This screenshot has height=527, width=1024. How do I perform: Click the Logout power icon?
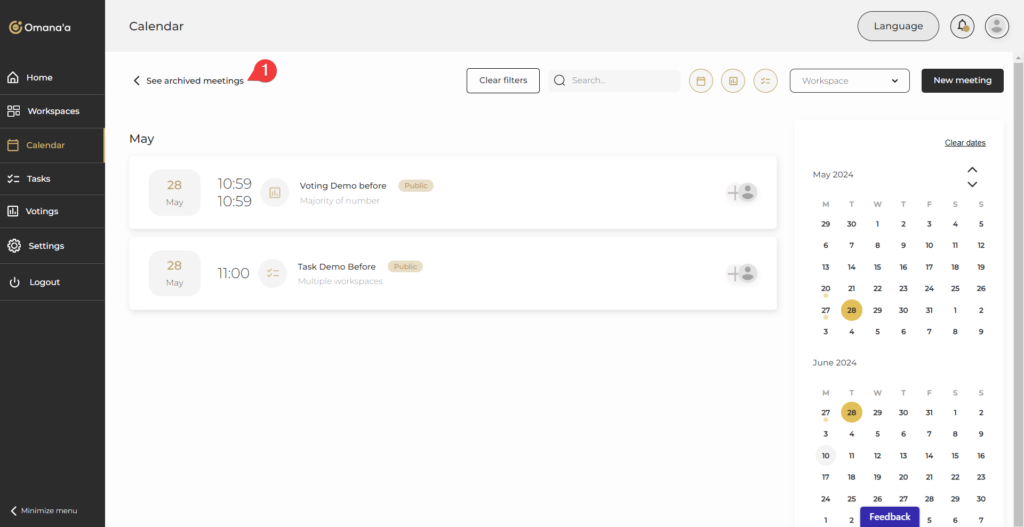14,282
